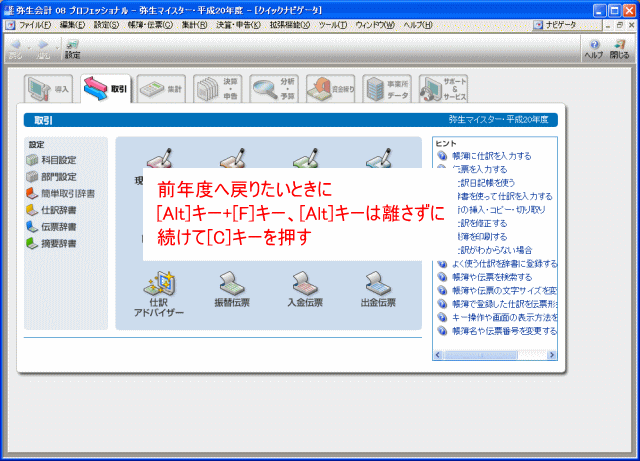The width and height of the screenshot is (640, 461).
Task: Launch 仕訳アドバイザー icon
Action: [x=159, y=294]
